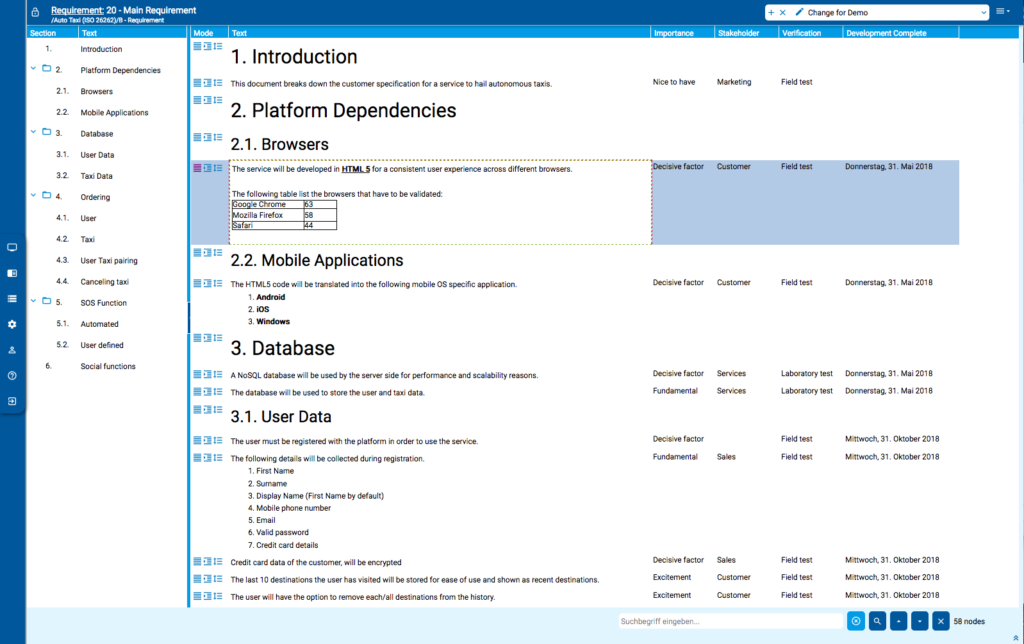
Task: Click the exit icon at bottom of sidebar
Action: coord(12,401)
